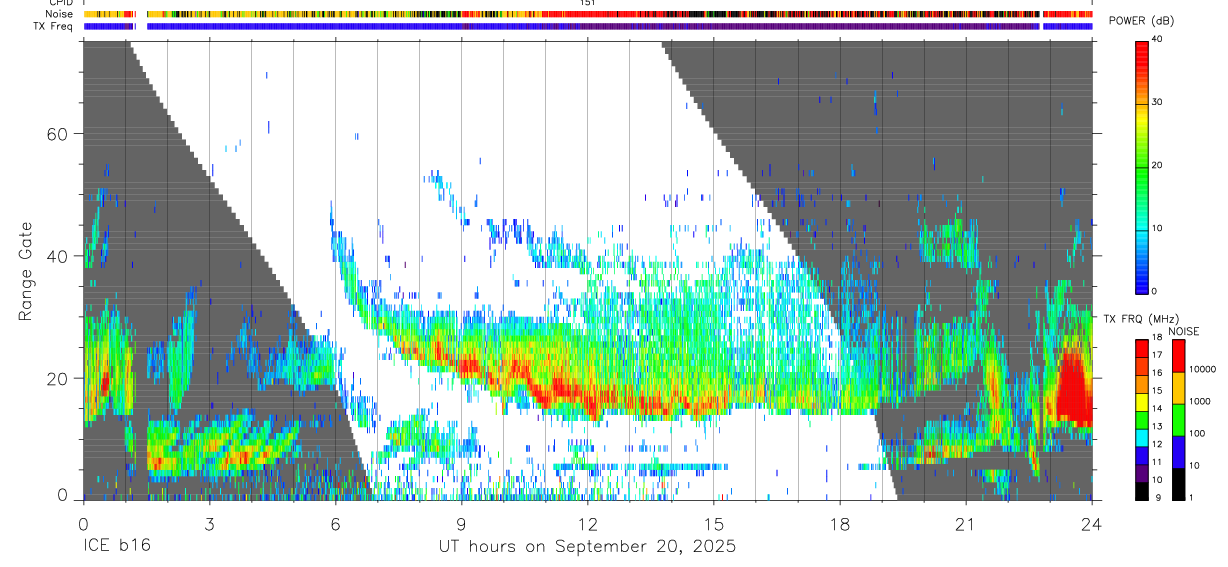Viewport: 1228px width, 567px height.
Task: Click the 18 hour tick label on time axis
Action: point(840,524)
